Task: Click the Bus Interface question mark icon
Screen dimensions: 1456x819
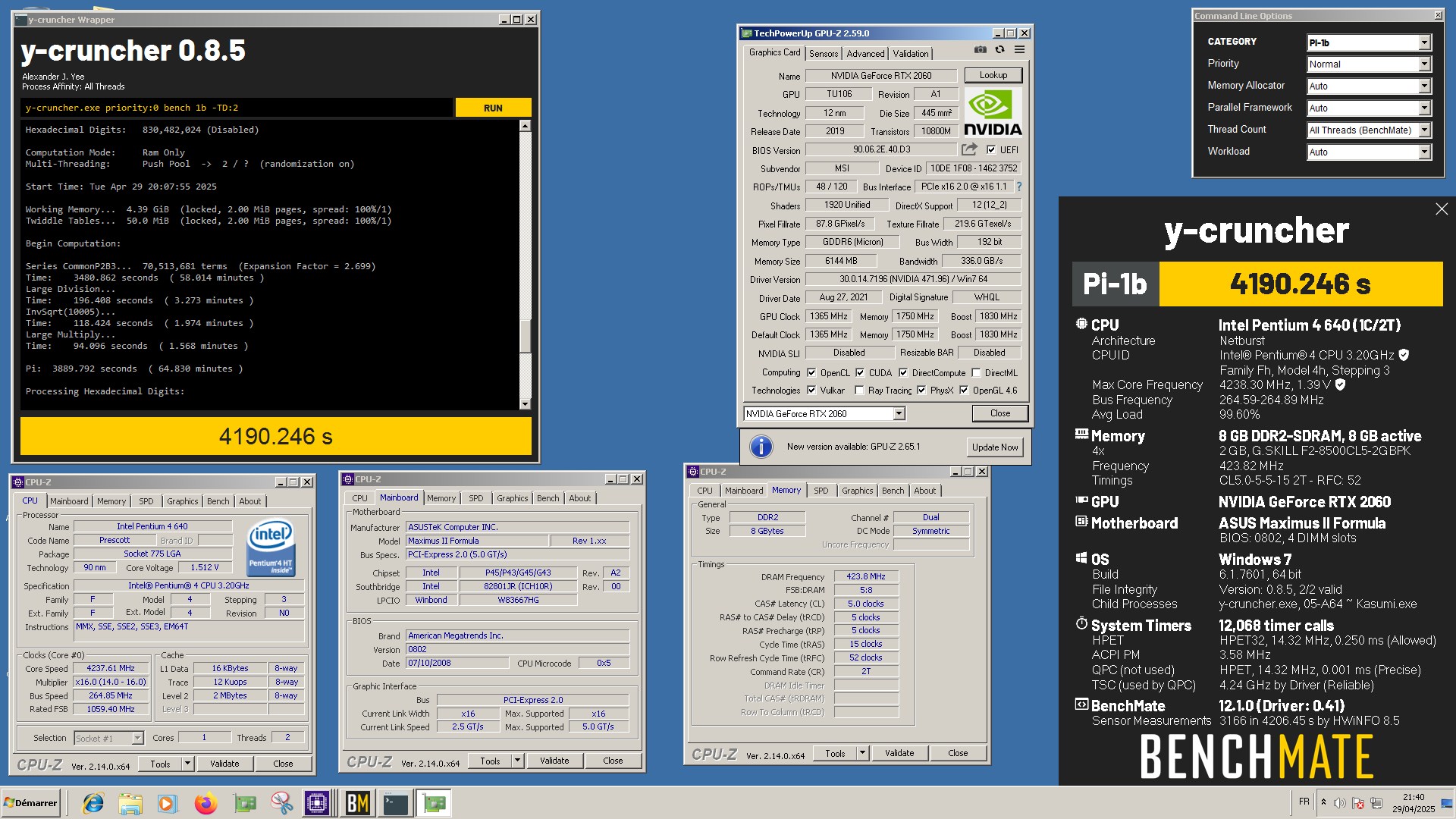Action: pos(1018,187)
